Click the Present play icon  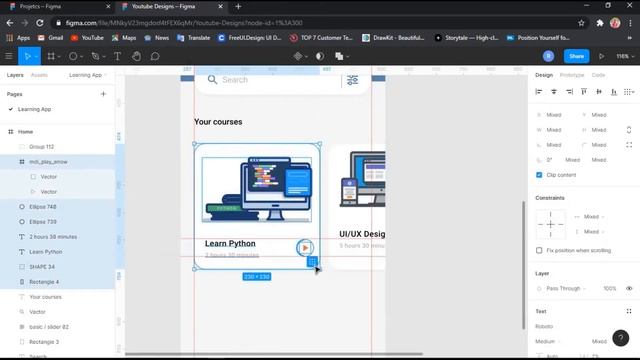(601, 56)
